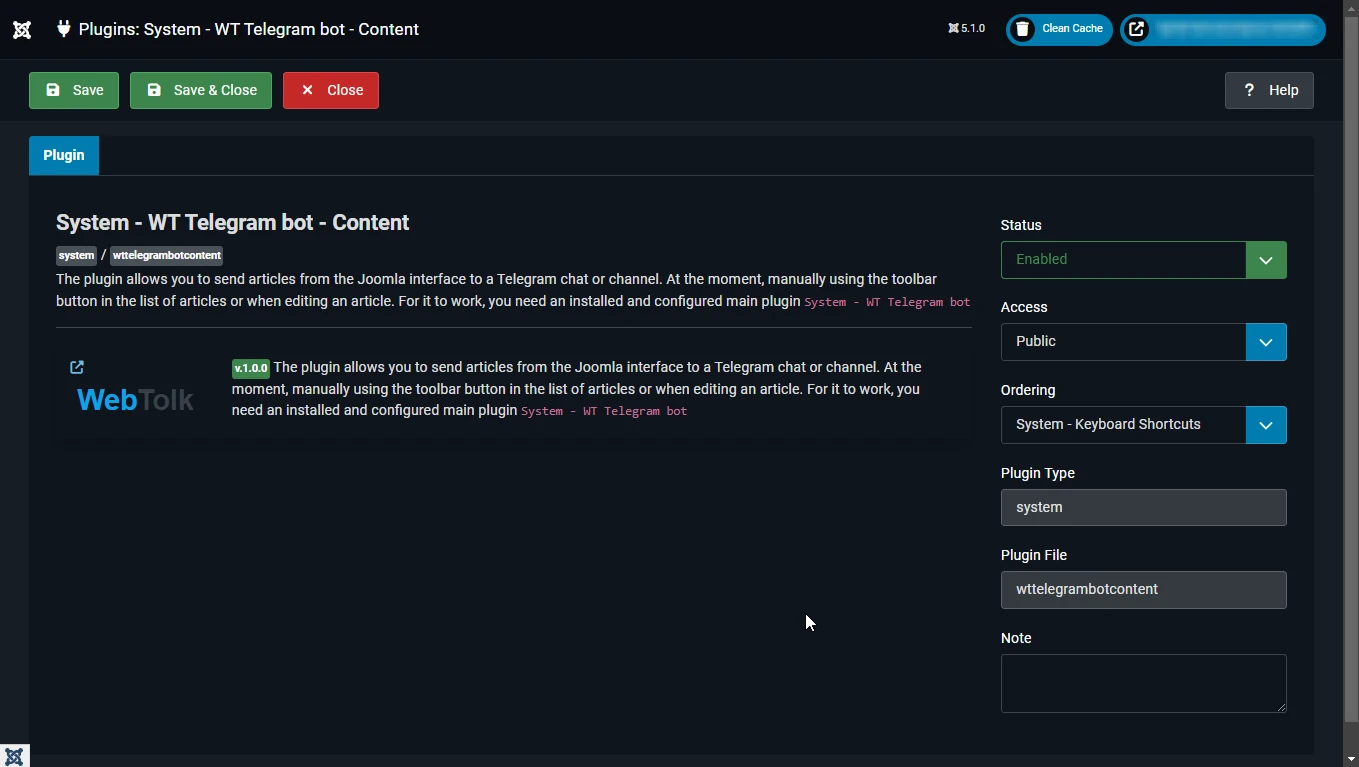
Task: Click the small Joomla icon in the bottom-left corner
Action: point(14,756)
